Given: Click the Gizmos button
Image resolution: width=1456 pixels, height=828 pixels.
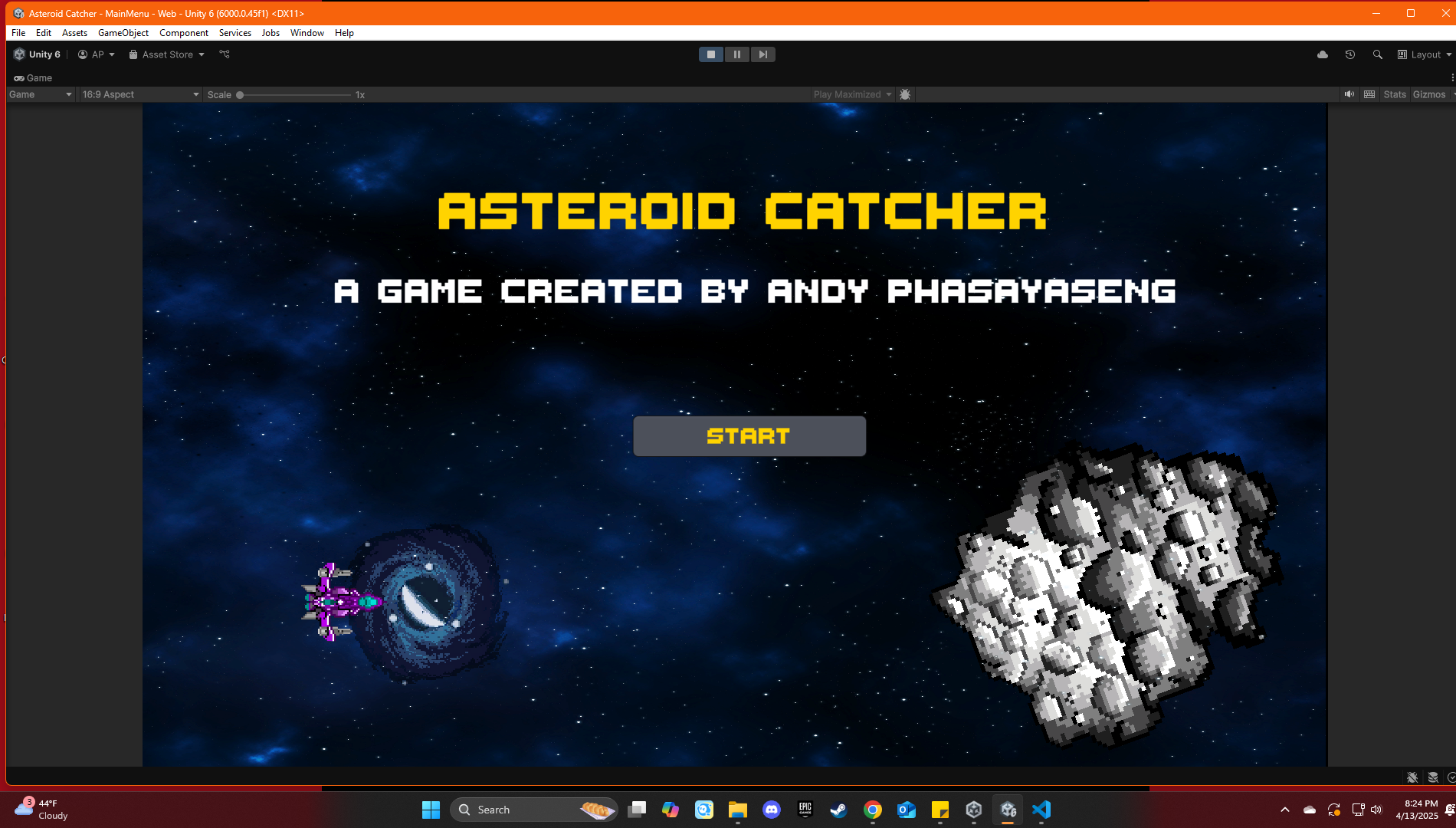Looking at the screenshot, I should 1428,94.
